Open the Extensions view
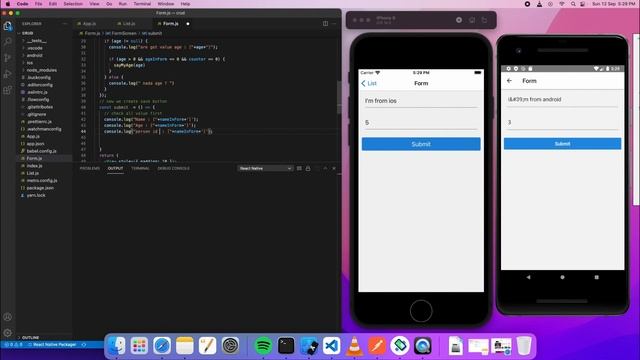The width and height of the screenshot is (640, 360). point(7,90)
